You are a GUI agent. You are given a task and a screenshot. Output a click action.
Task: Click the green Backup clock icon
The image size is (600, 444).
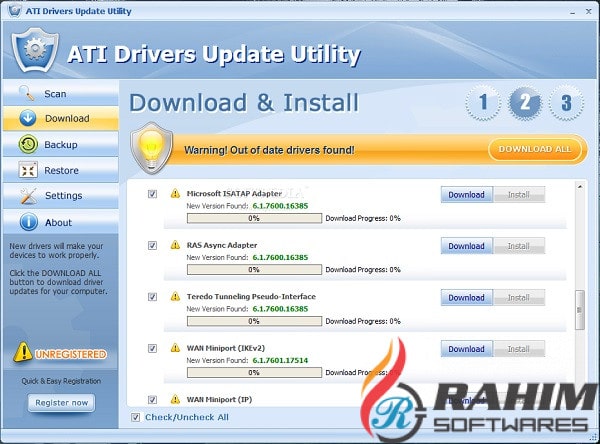pos(28,144)
